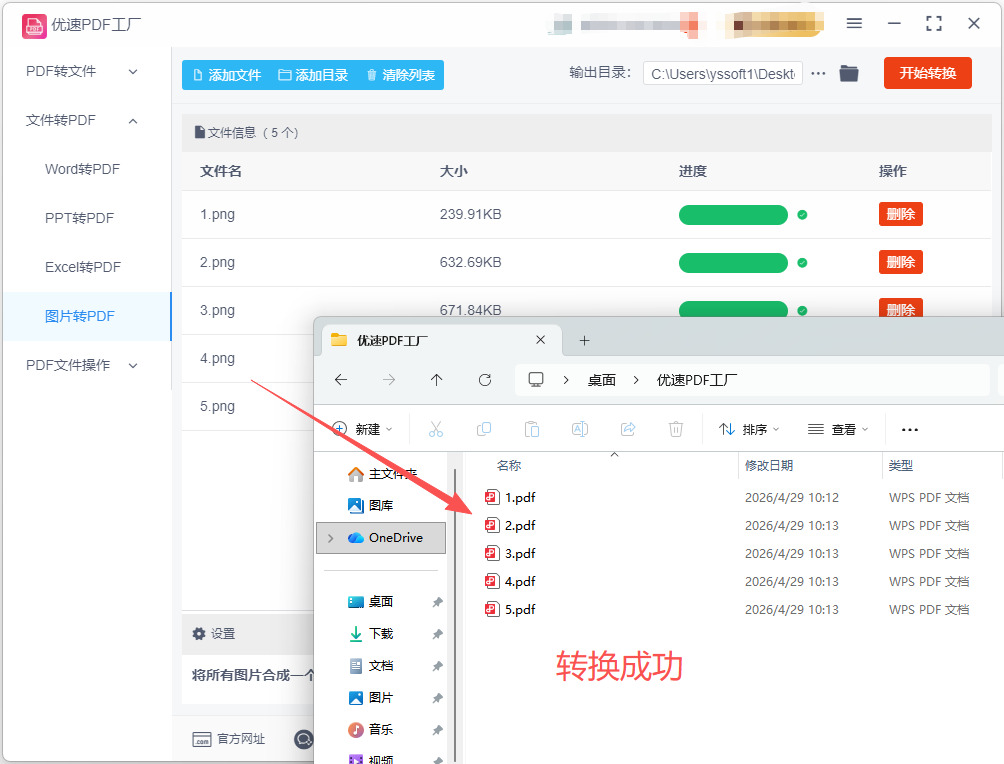Expand the OneDrive tree node chevron
The width and height of the screenshot is (1004, 764).
[x=330, y=539]
